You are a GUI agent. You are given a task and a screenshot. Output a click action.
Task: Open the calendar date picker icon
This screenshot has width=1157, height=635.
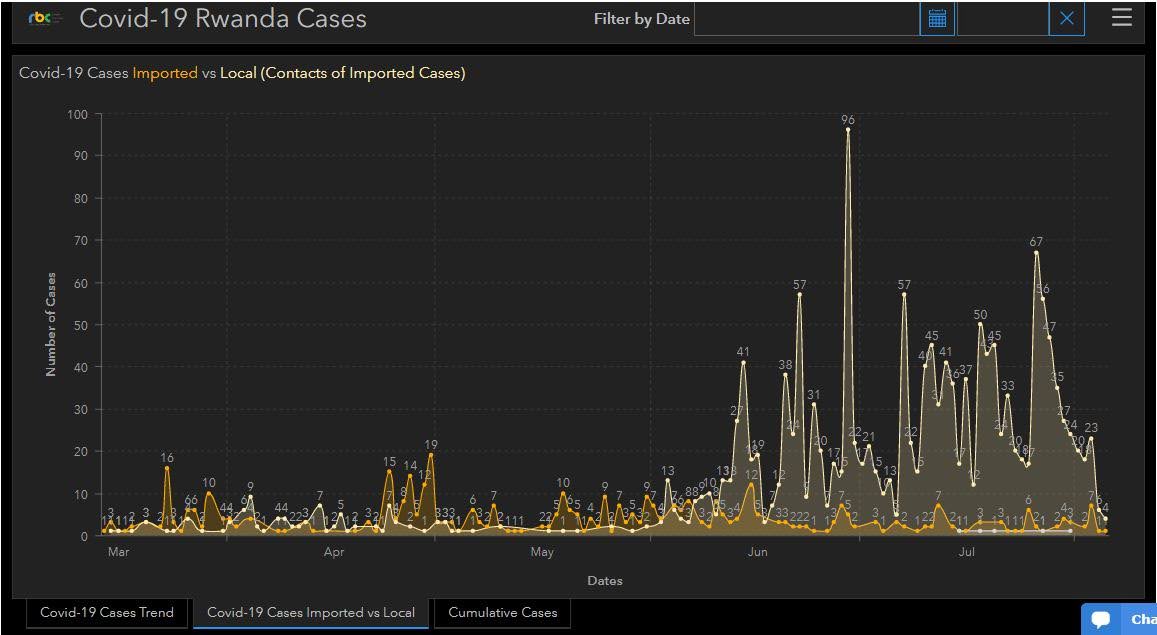937,19
